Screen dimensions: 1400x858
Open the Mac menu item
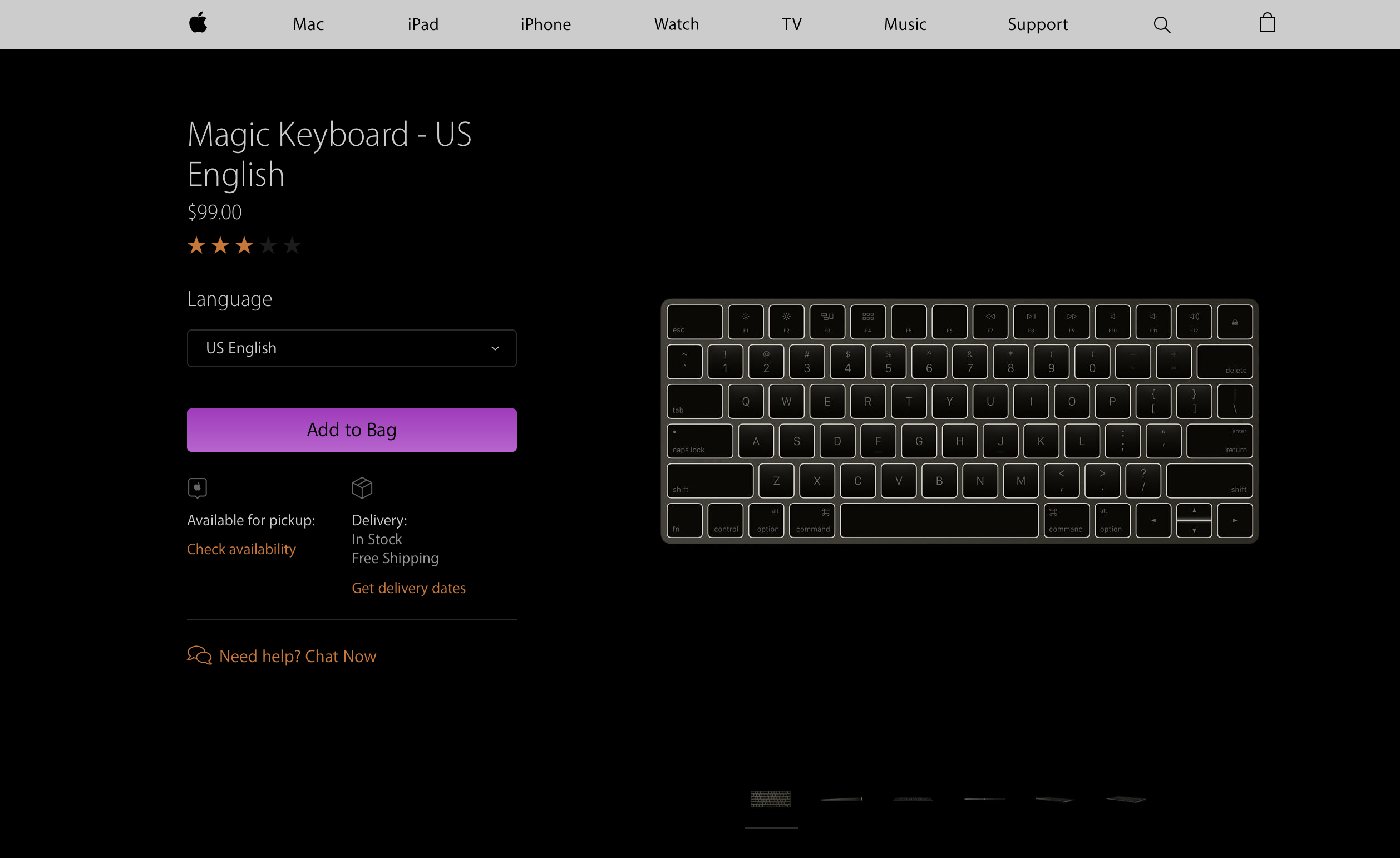coord(308,24)
